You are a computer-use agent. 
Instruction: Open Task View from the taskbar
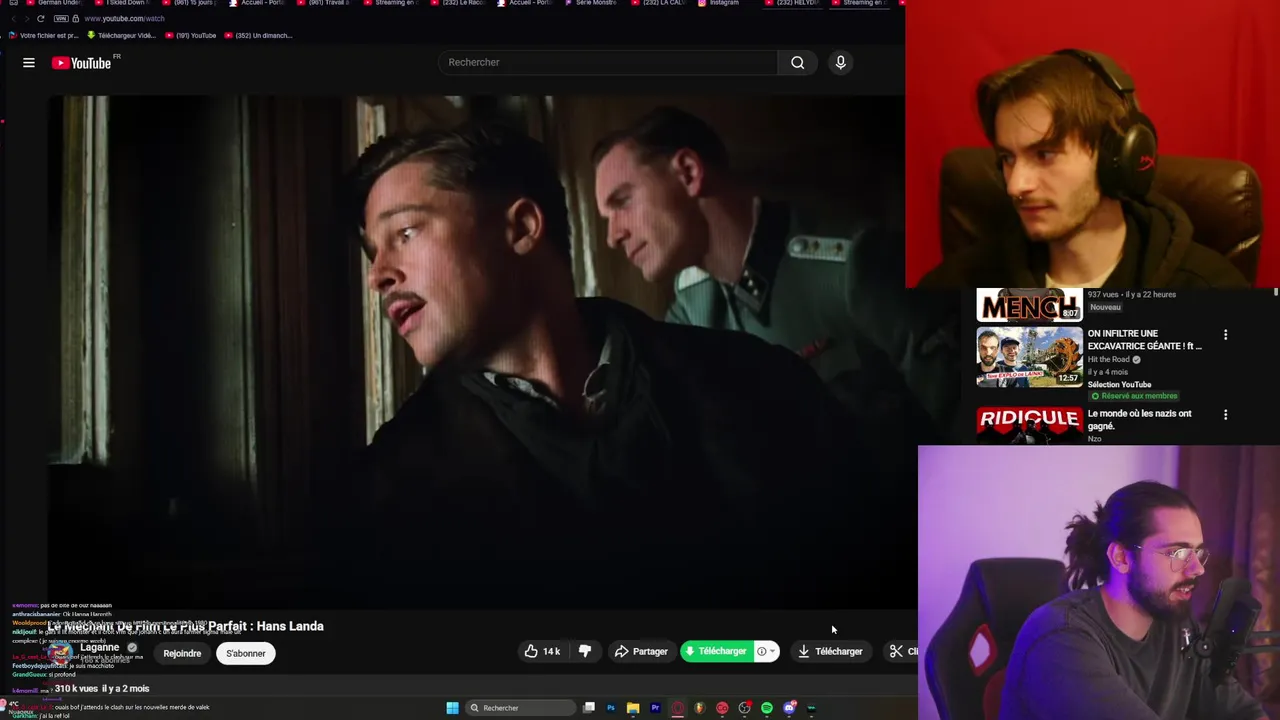click(589, 708)
